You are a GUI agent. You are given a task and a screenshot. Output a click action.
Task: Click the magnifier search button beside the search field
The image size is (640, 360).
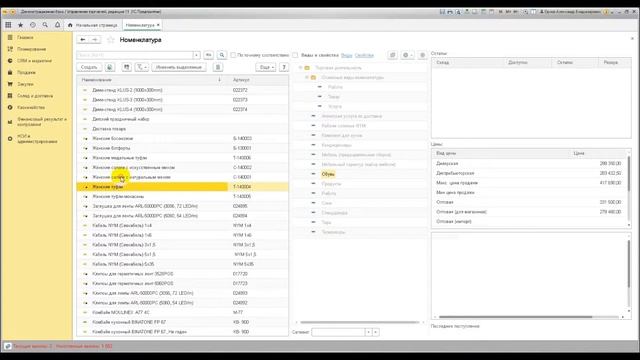pyautogui.click(x=222, y=55)
